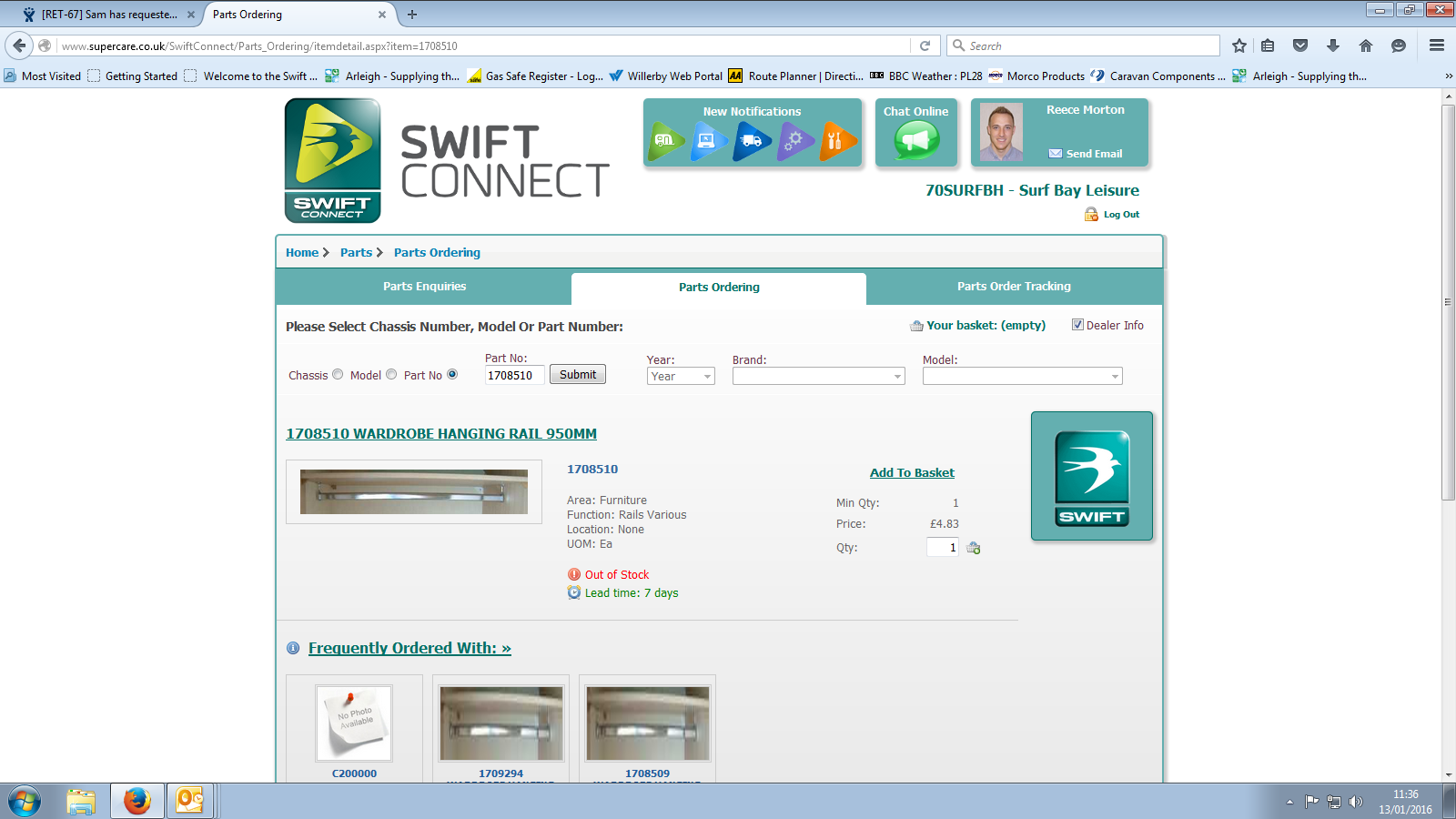Click the basket icon next to Your basket

tap(916, 326)
